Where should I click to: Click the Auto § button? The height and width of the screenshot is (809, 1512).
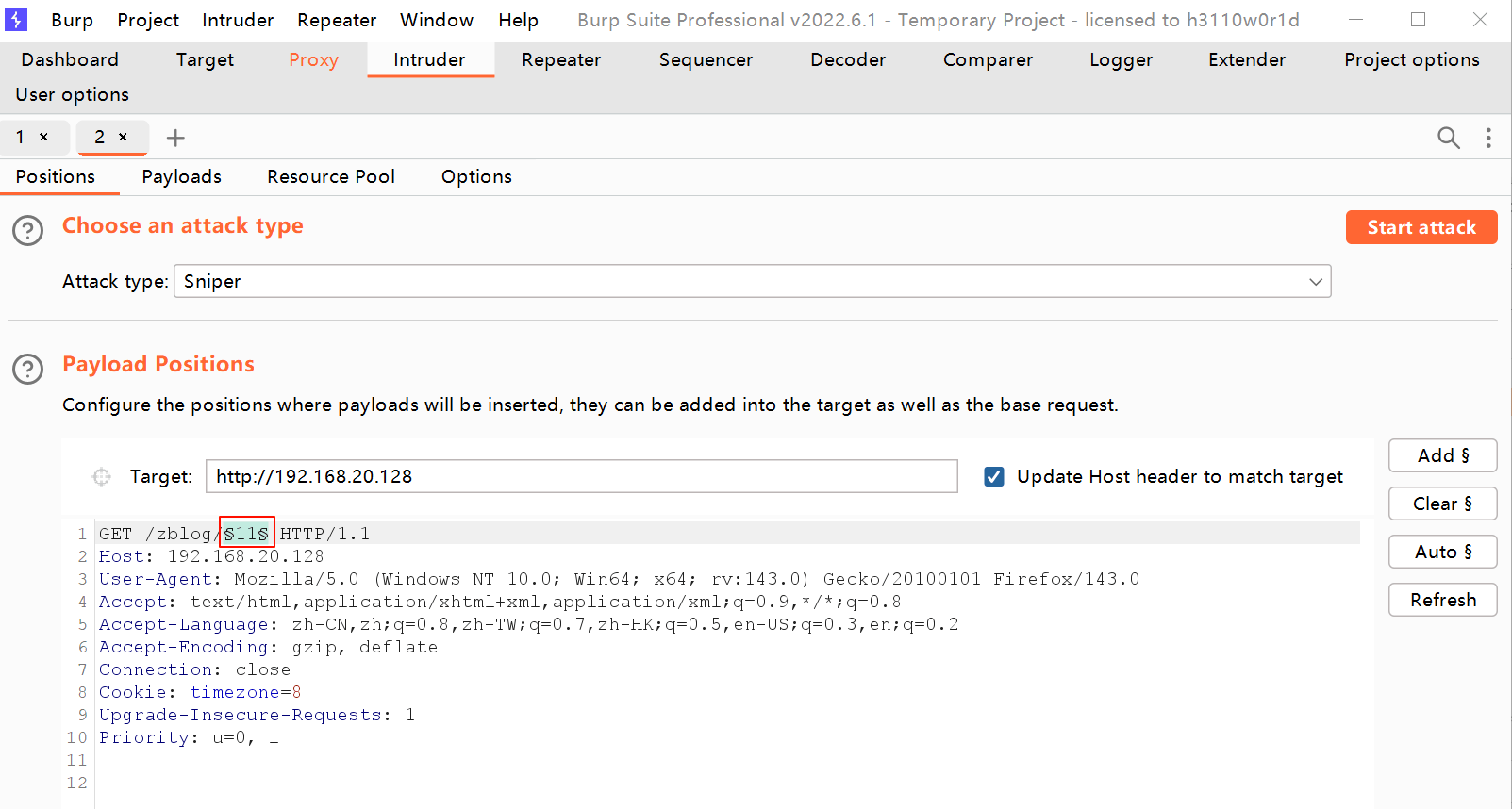(x=1443, y=552)
